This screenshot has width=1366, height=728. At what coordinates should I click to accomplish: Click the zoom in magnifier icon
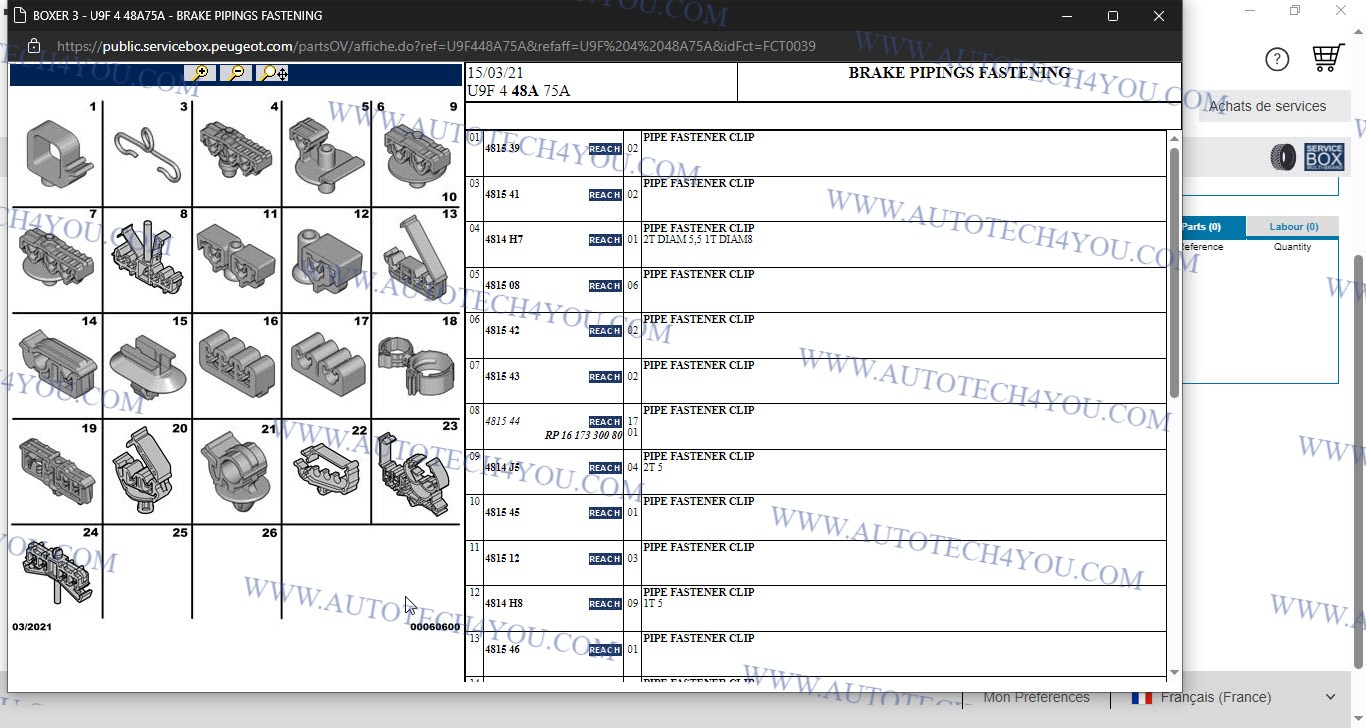(201, 73)
